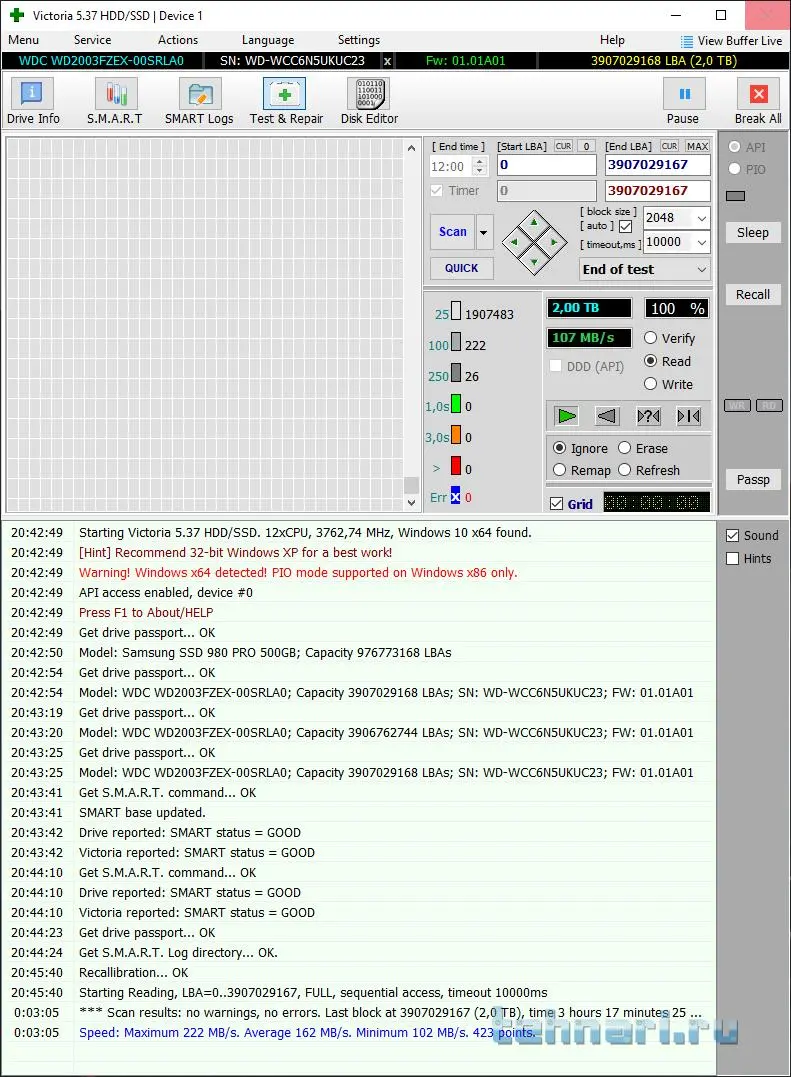
Task: Click the QUICK scan button
Action: point(461,268)
